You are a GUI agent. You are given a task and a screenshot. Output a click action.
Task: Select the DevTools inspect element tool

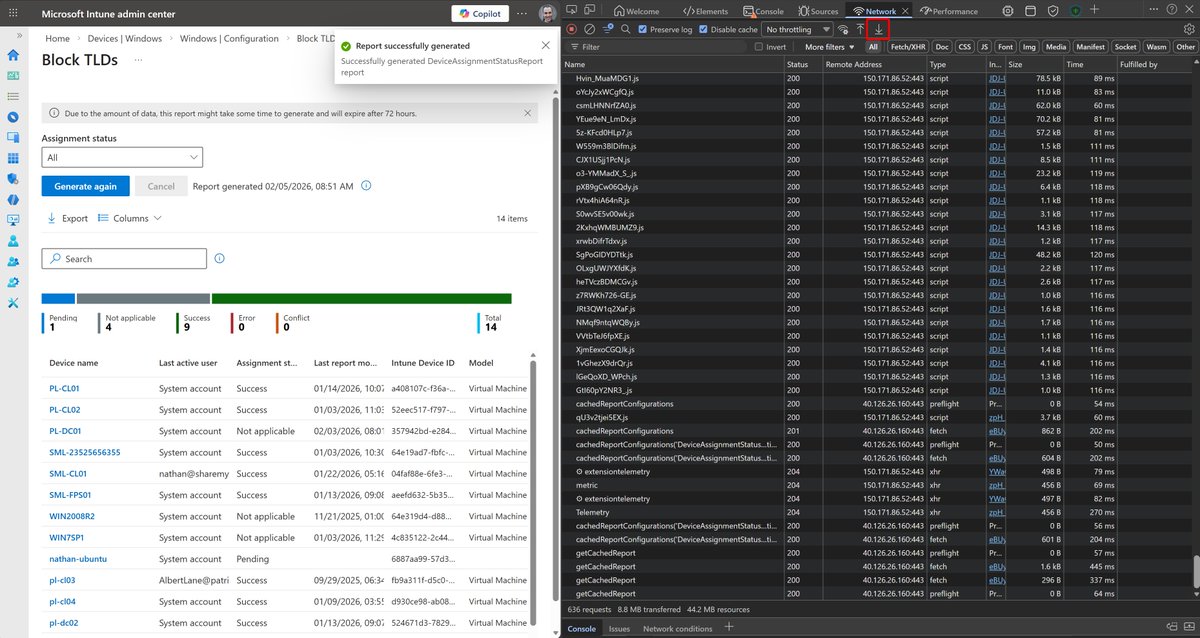tap(573, 11)
